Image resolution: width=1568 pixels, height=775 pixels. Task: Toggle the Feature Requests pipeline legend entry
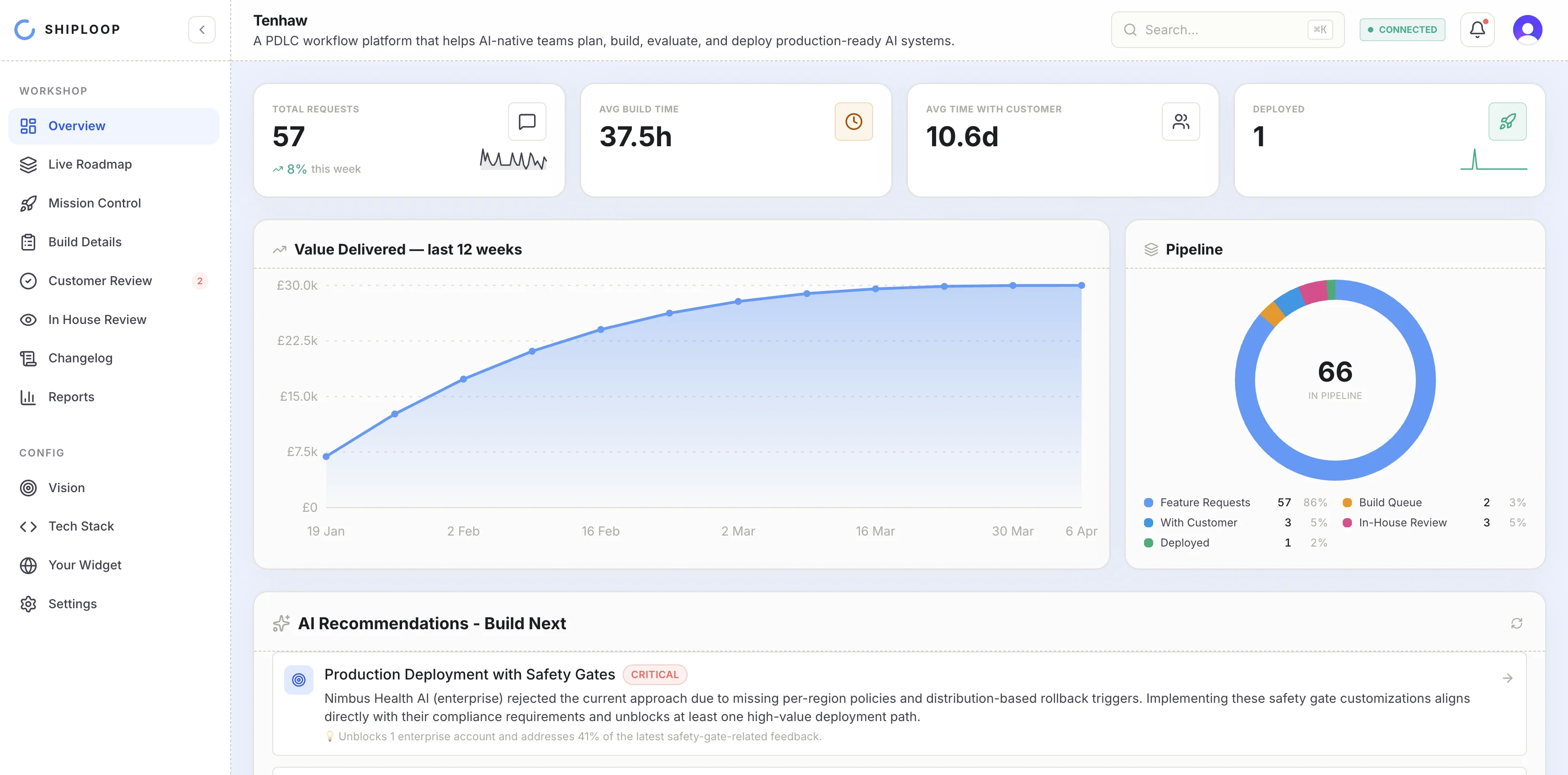(1205, 502)
